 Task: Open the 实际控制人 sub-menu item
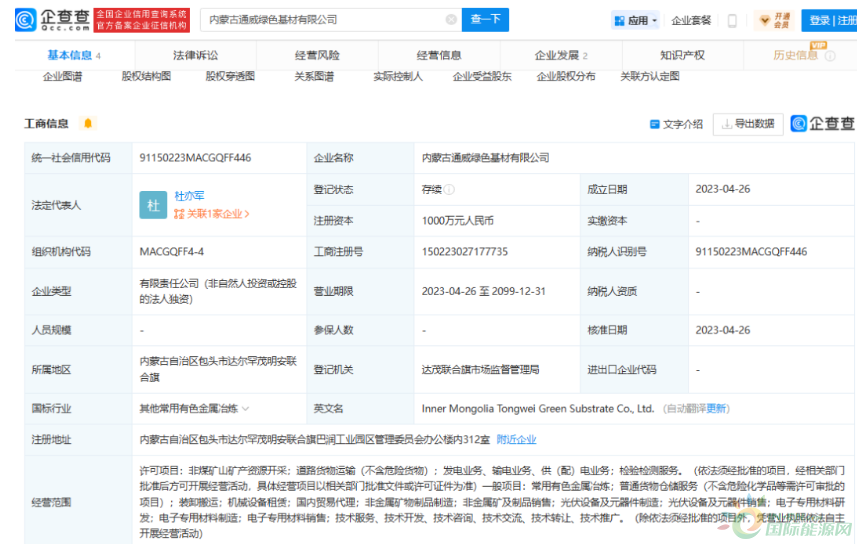click(x=398, y=77)
